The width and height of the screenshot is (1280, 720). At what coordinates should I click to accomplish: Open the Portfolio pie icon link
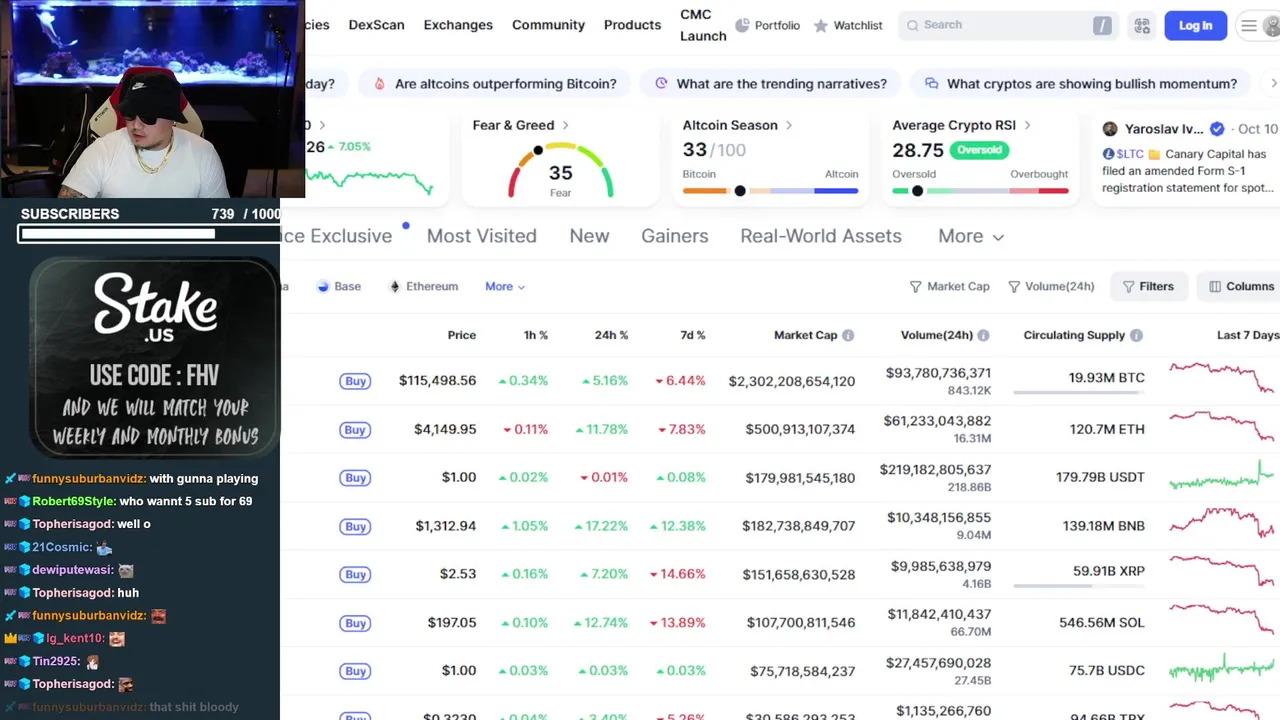pyautogui.click(x=743, y=25)
